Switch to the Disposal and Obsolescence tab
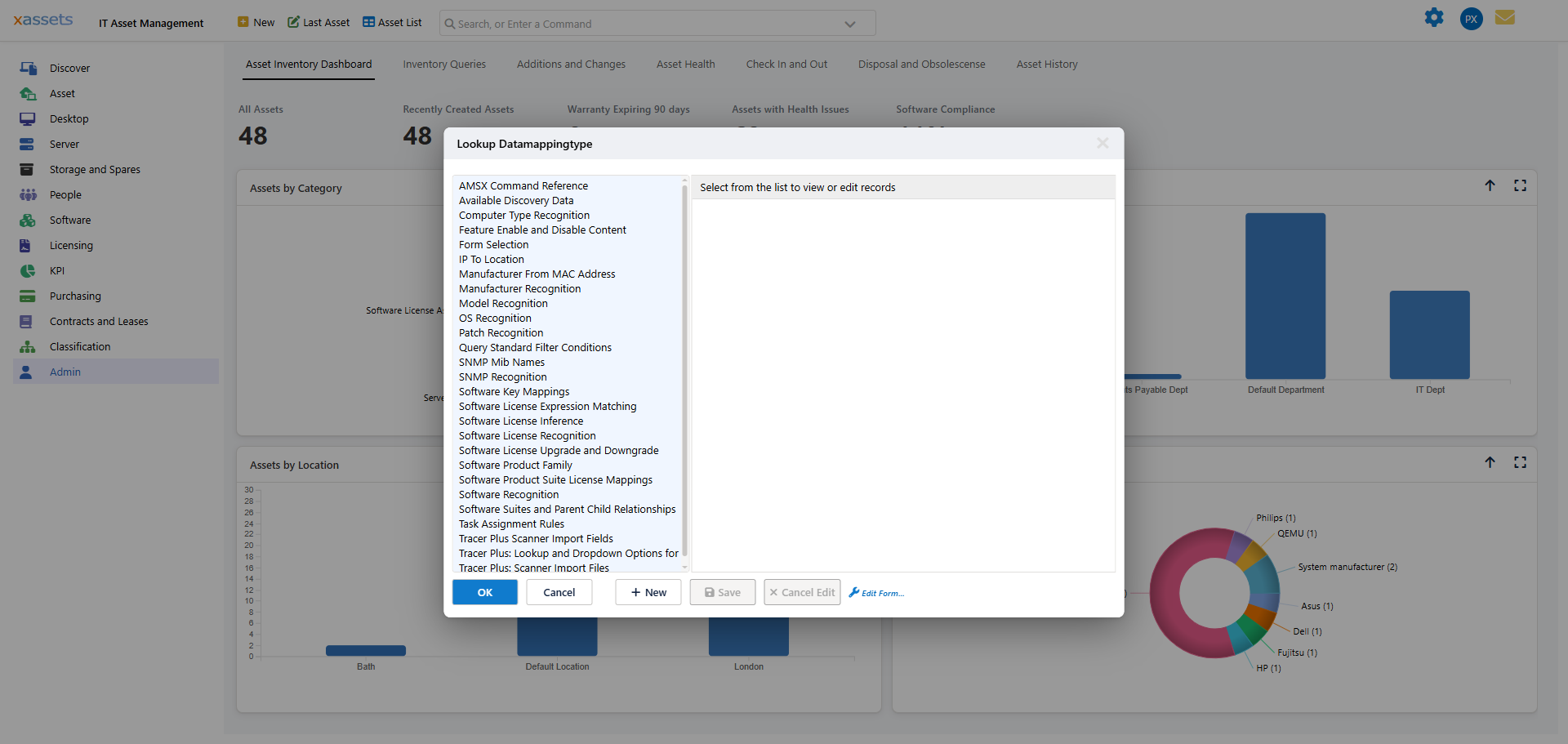1568x744 pixels. pos(921,64)
